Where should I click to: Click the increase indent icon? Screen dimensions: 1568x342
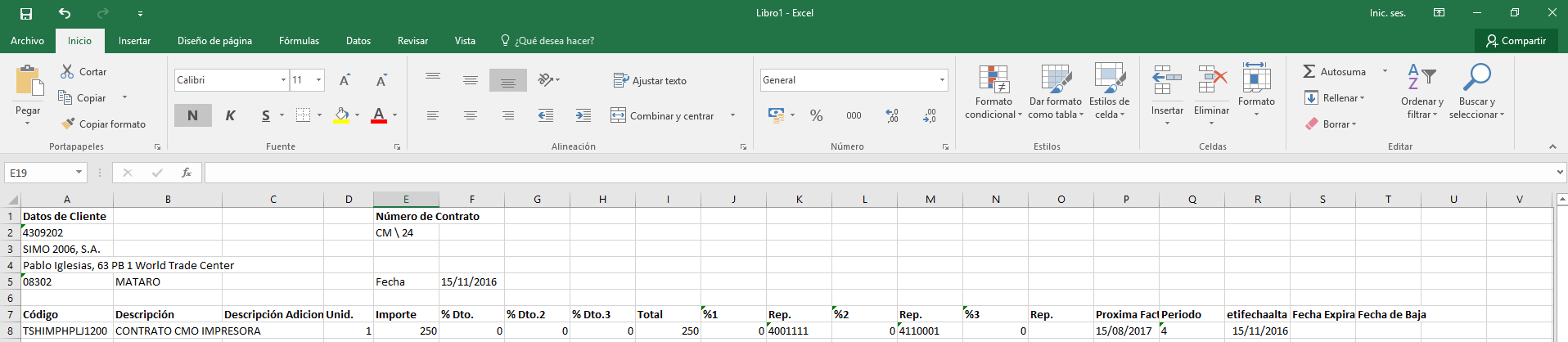click(583, 115)
